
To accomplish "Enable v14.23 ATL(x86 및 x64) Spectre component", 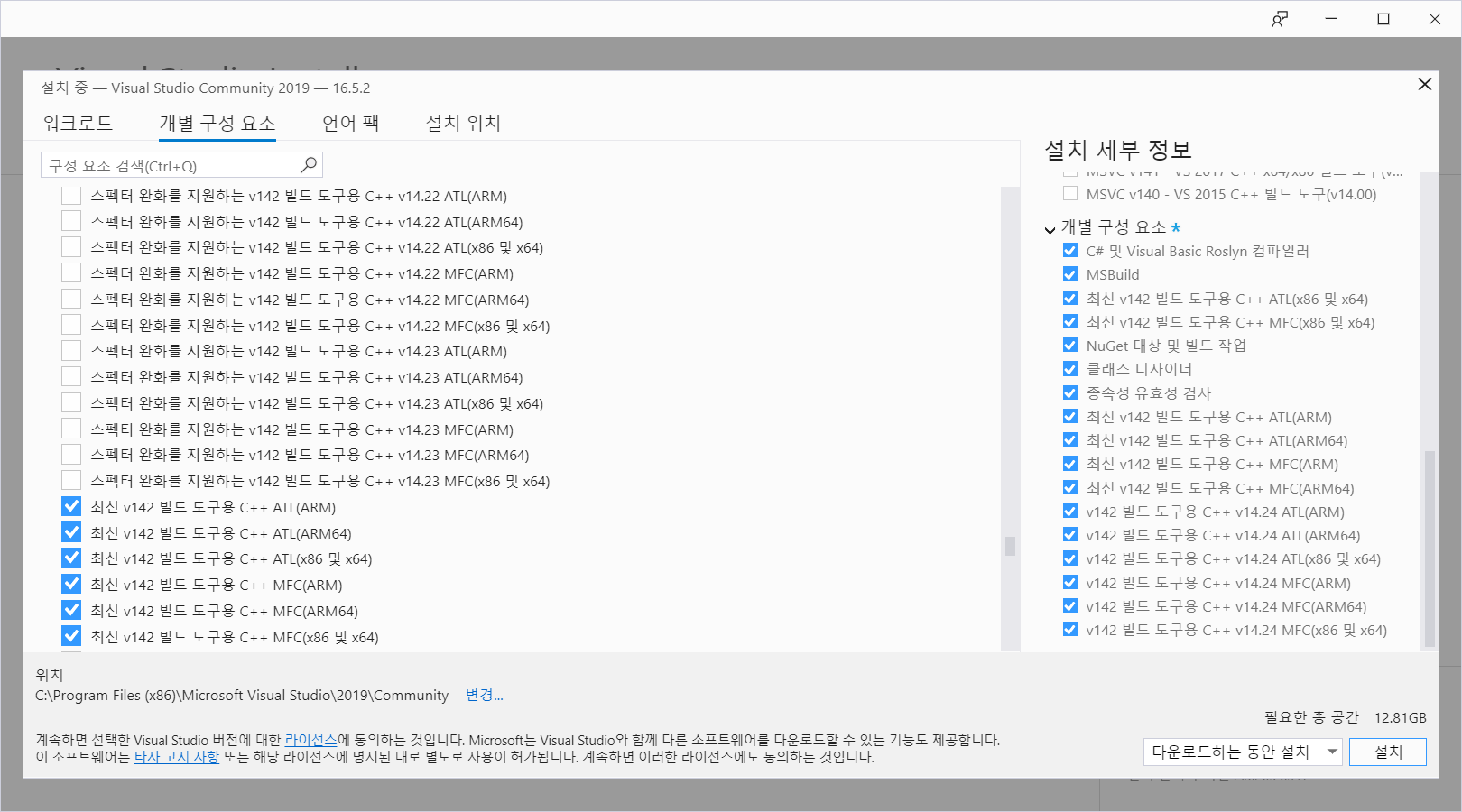I will click(x=71, y=403).
